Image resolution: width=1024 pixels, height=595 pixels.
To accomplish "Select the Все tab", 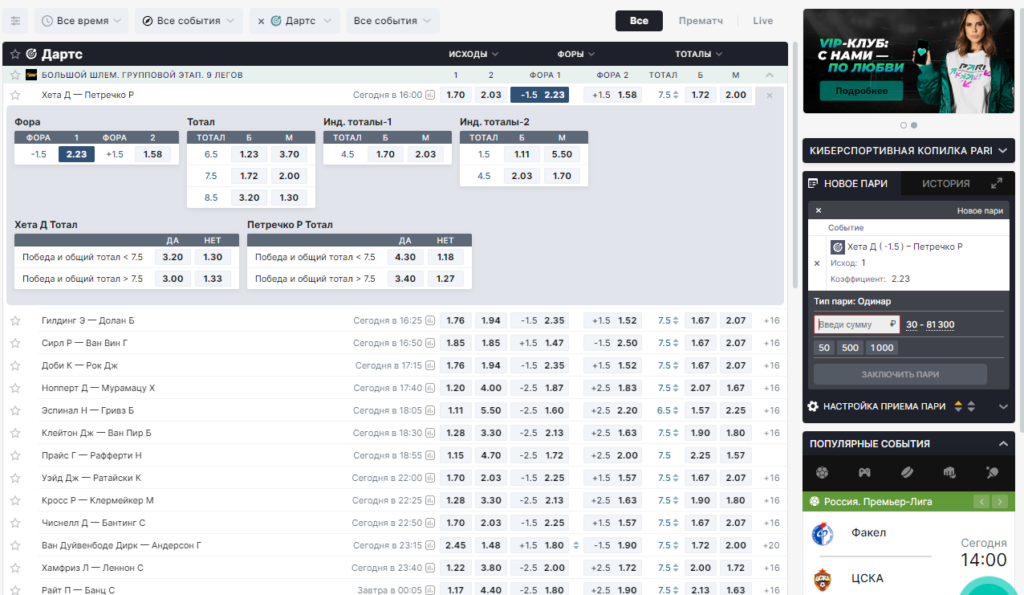I will (639, 21).
